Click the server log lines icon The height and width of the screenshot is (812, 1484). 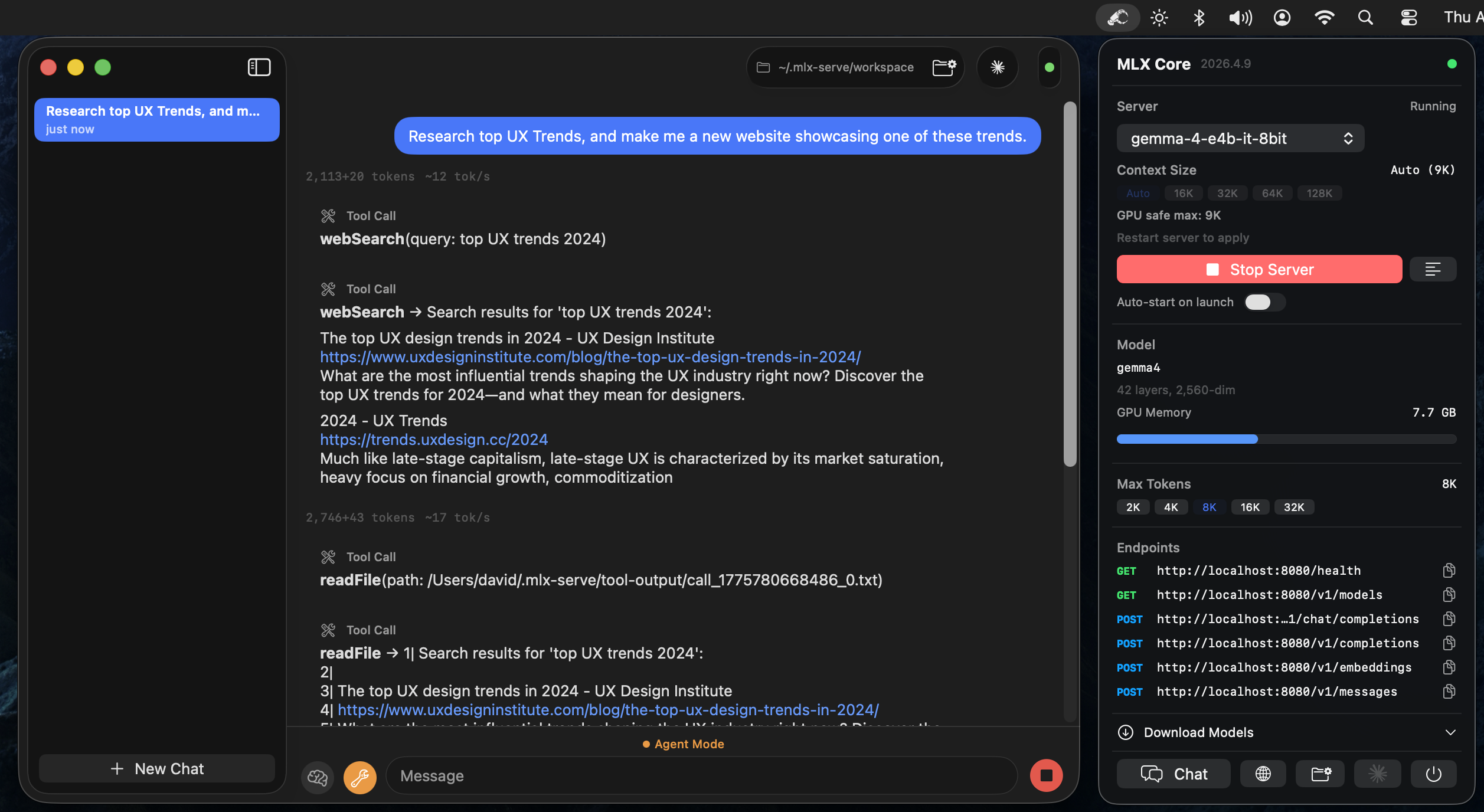pyautogui.click(x=1433, y=270)
